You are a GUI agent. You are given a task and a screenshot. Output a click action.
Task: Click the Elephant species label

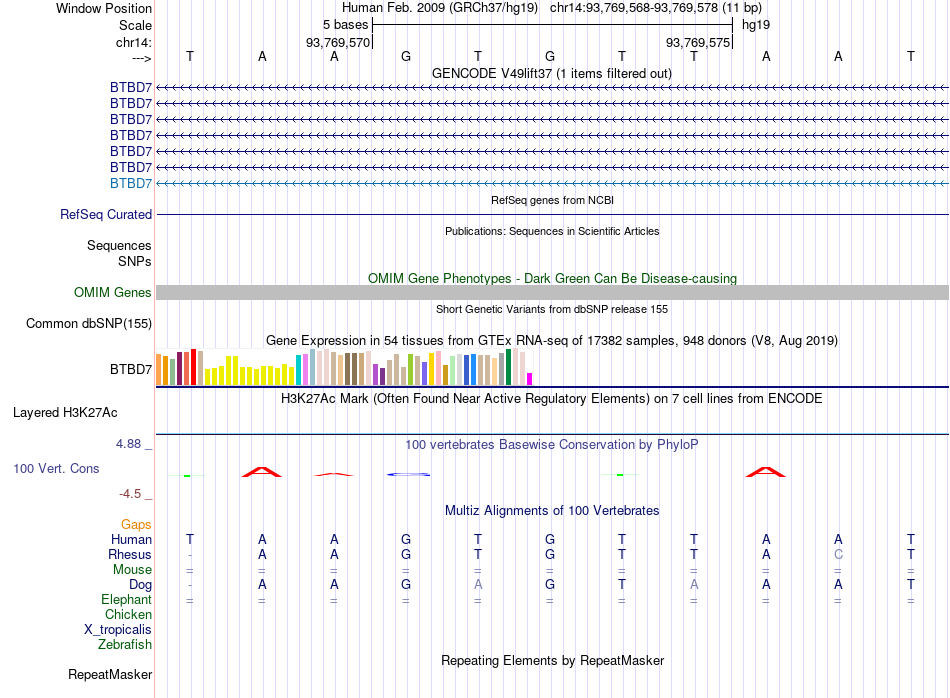[127, 600]
